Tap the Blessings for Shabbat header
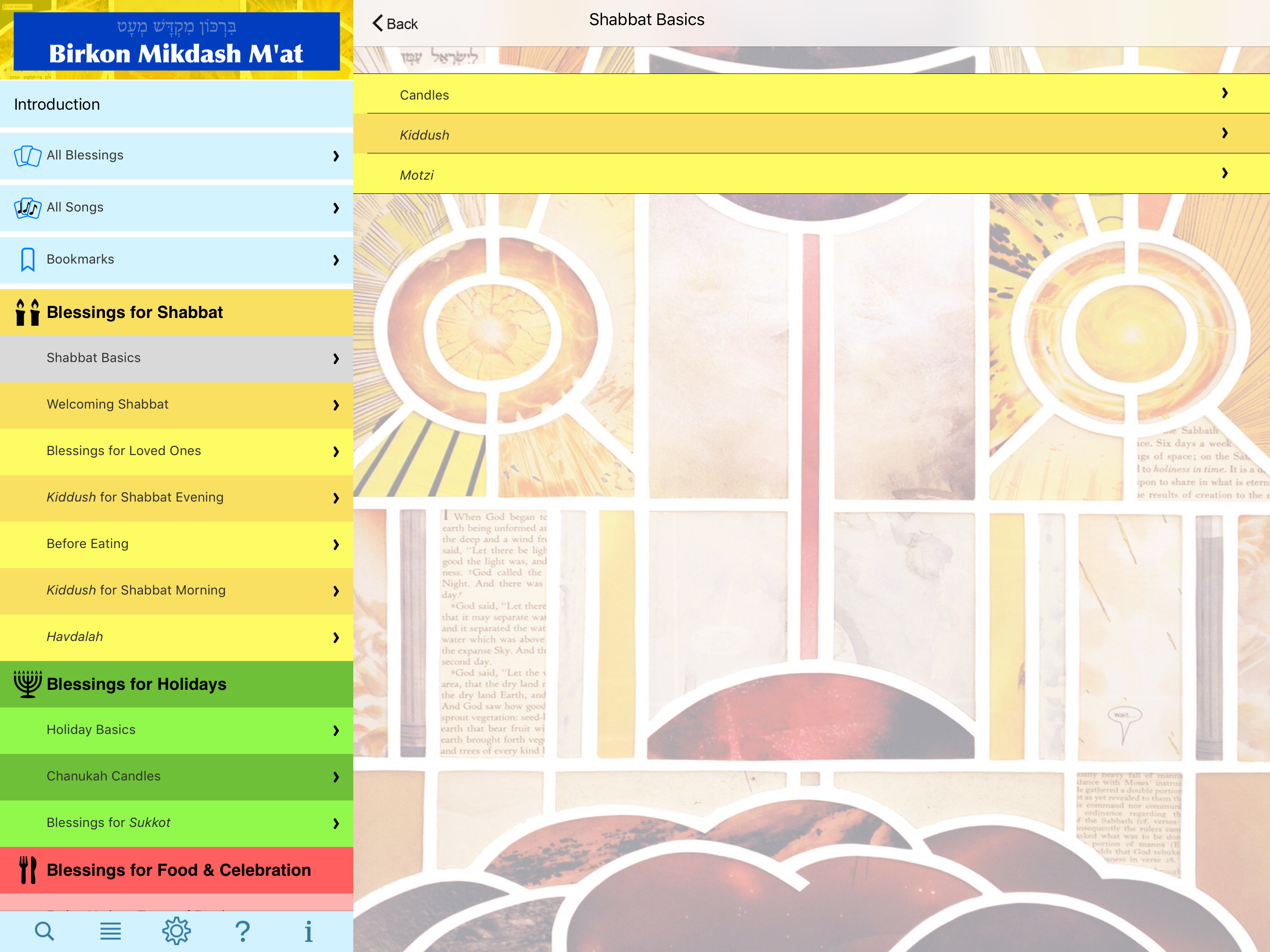Image resolution: width=1270 pixels, height=952 pixels. 177,312
